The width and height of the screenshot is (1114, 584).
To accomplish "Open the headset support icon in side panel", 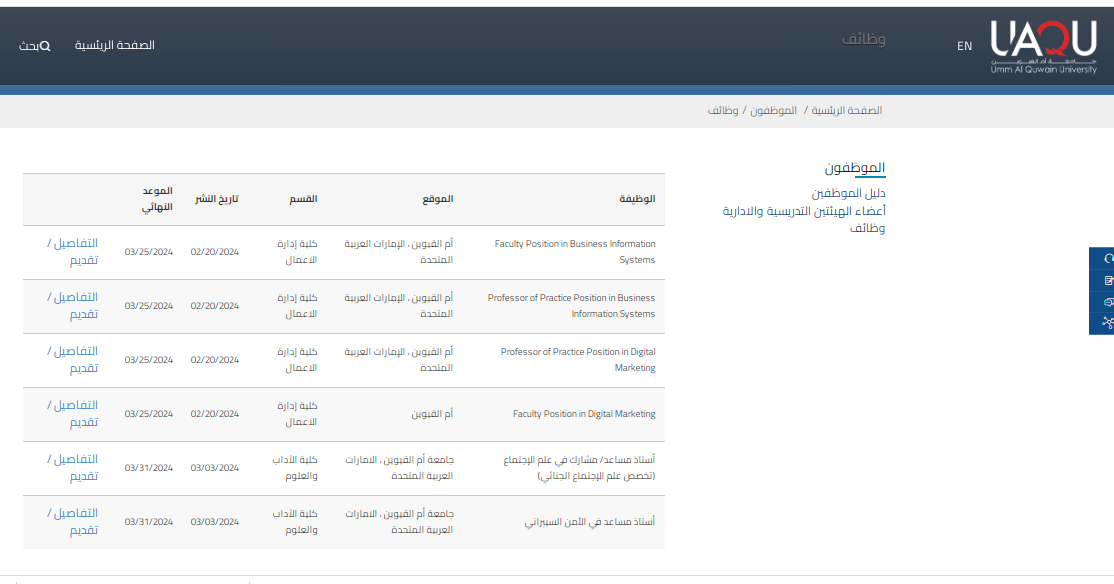I will coord(1107,258).
